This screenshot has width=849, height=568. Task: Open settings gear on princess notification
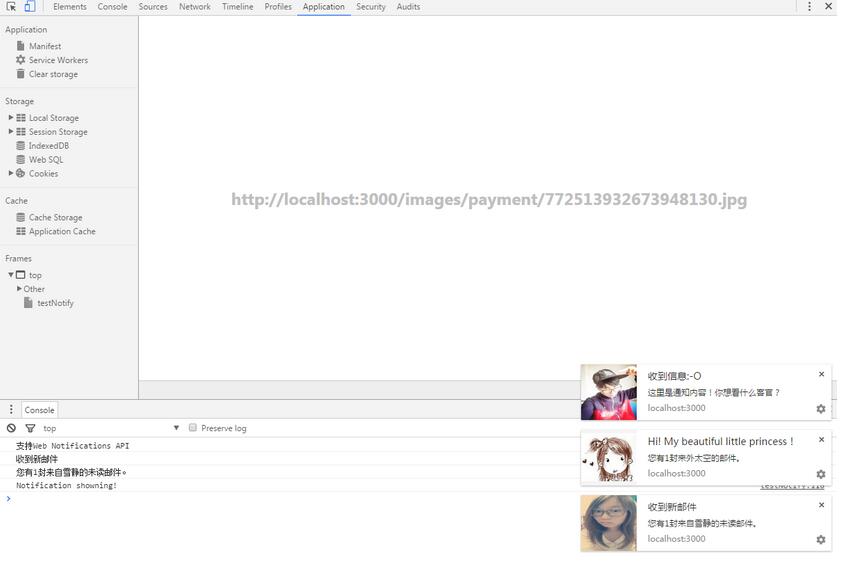(821, 475)
